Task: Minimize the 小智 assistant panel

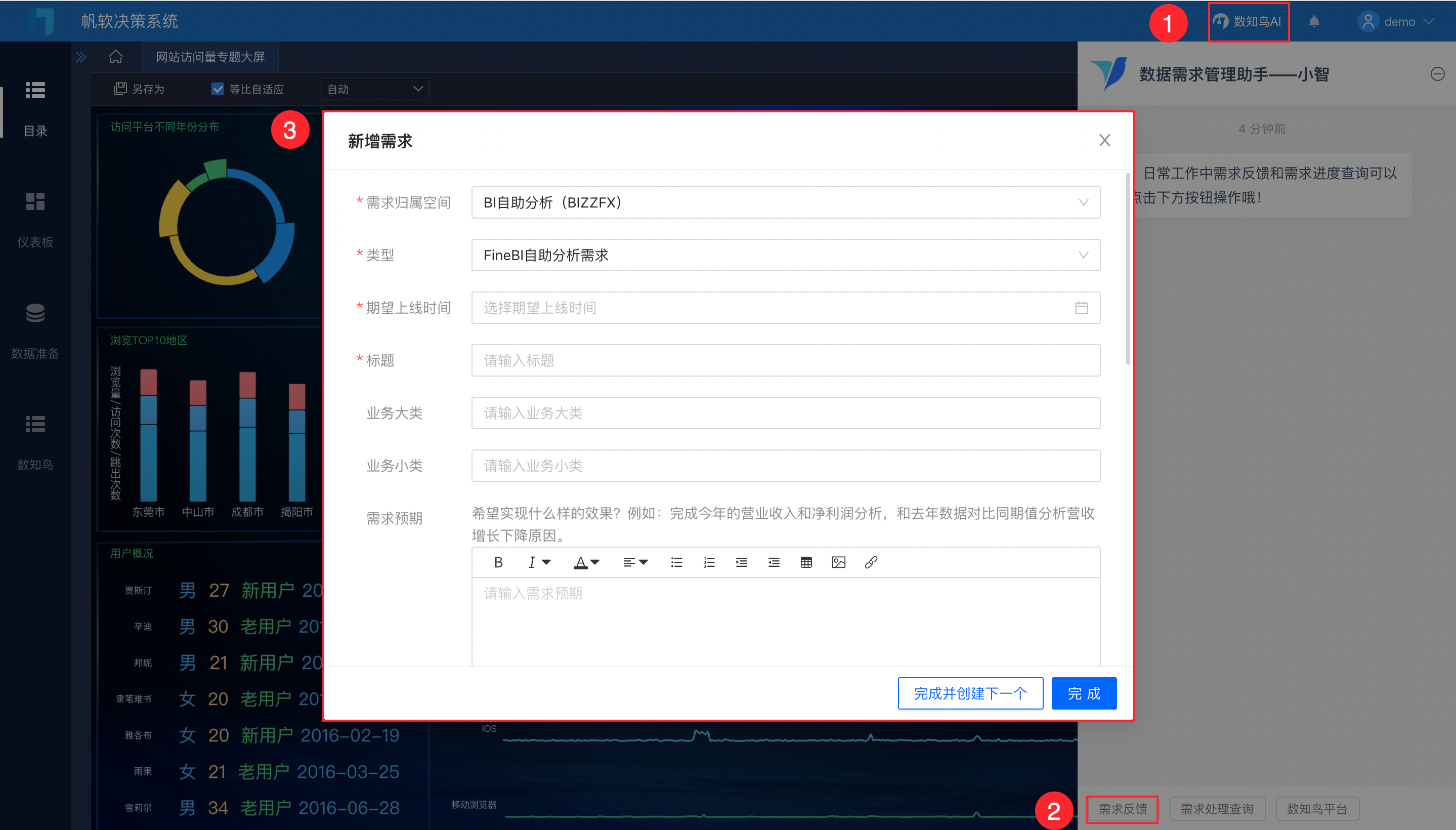Action: tap(1437, 74)
